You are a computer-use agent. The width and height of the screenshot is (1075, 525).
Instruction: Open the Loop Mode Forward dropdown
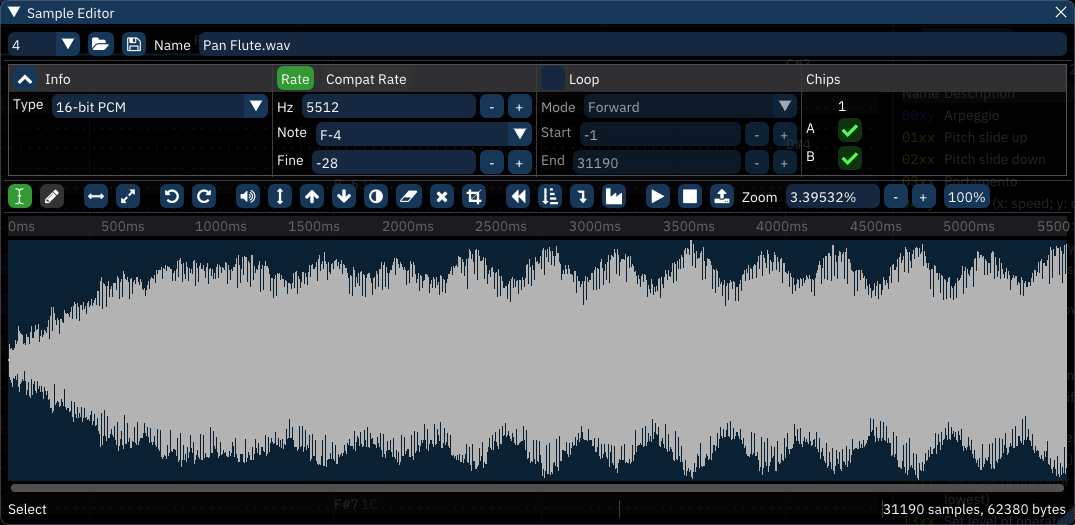[690, 106]
